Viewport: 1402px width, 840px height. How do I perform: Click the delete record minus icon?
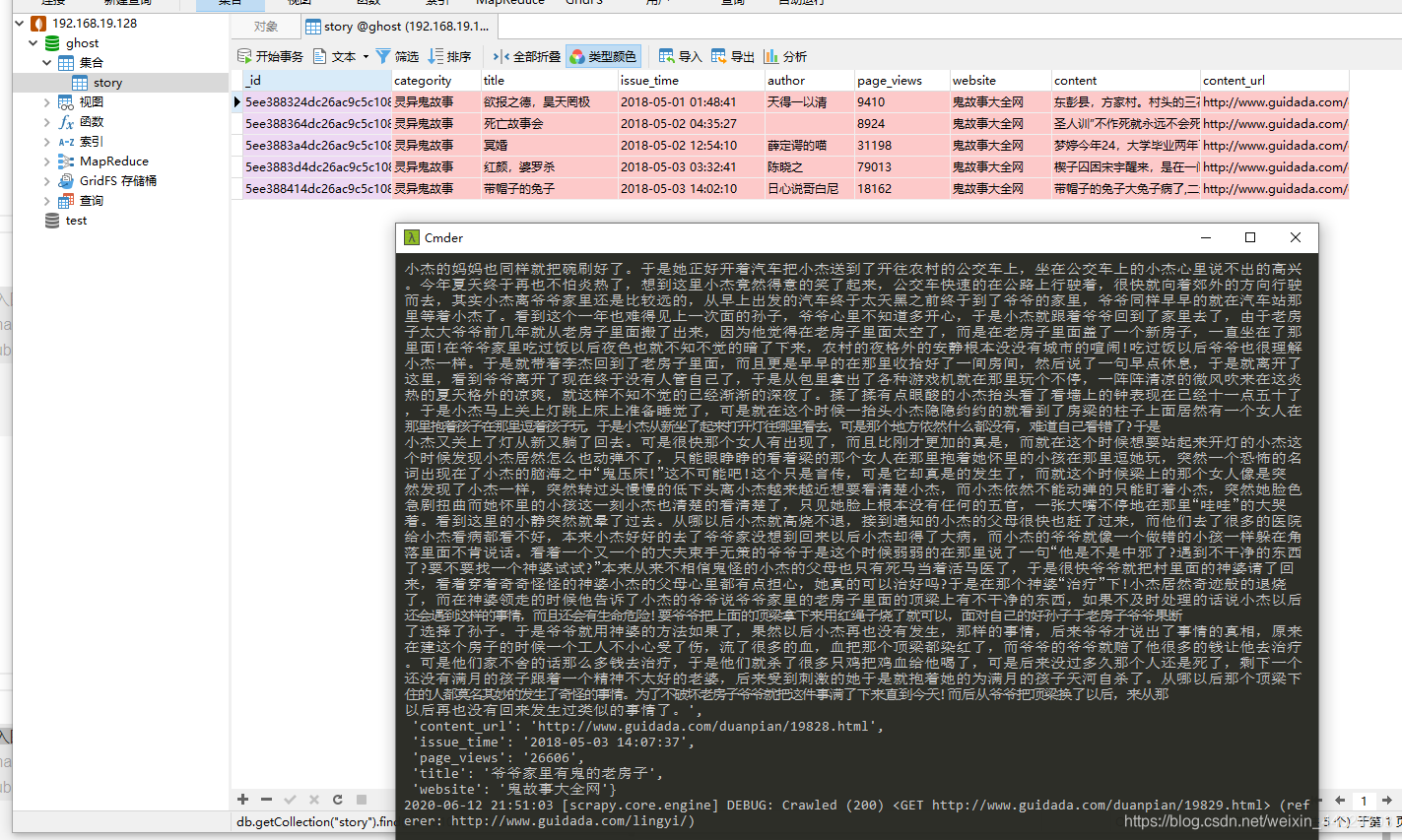point(266,800)
